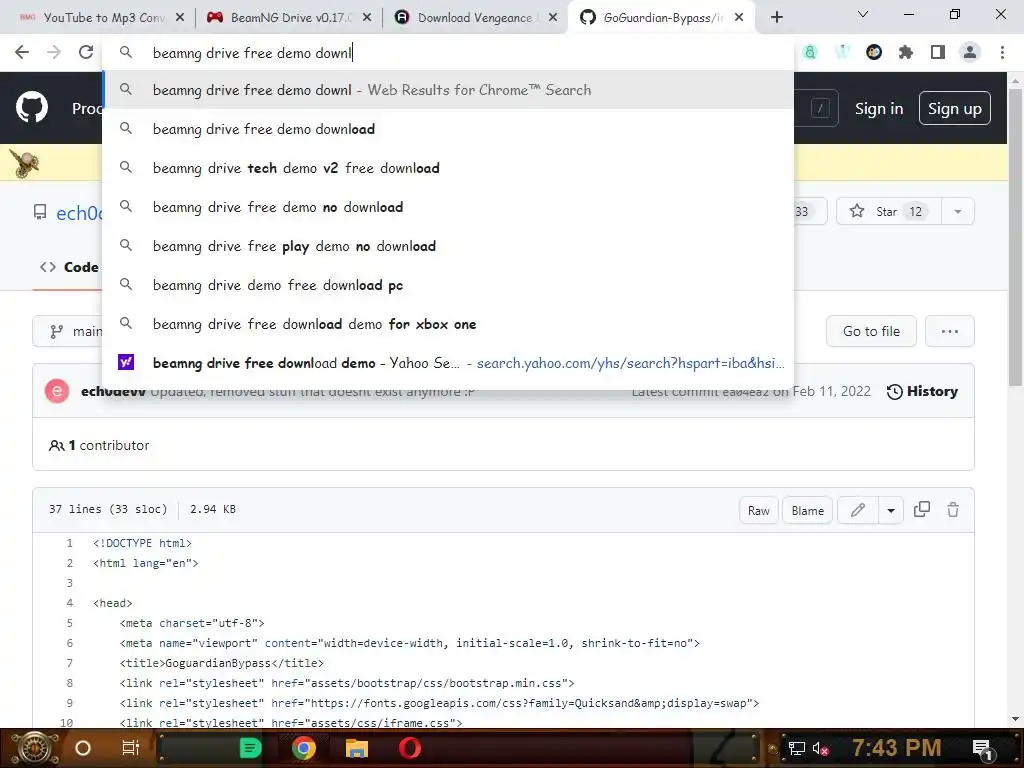Click the Star button label
Image resolution: width=1024 pixels, height=768 pixels.
[886, 212]
